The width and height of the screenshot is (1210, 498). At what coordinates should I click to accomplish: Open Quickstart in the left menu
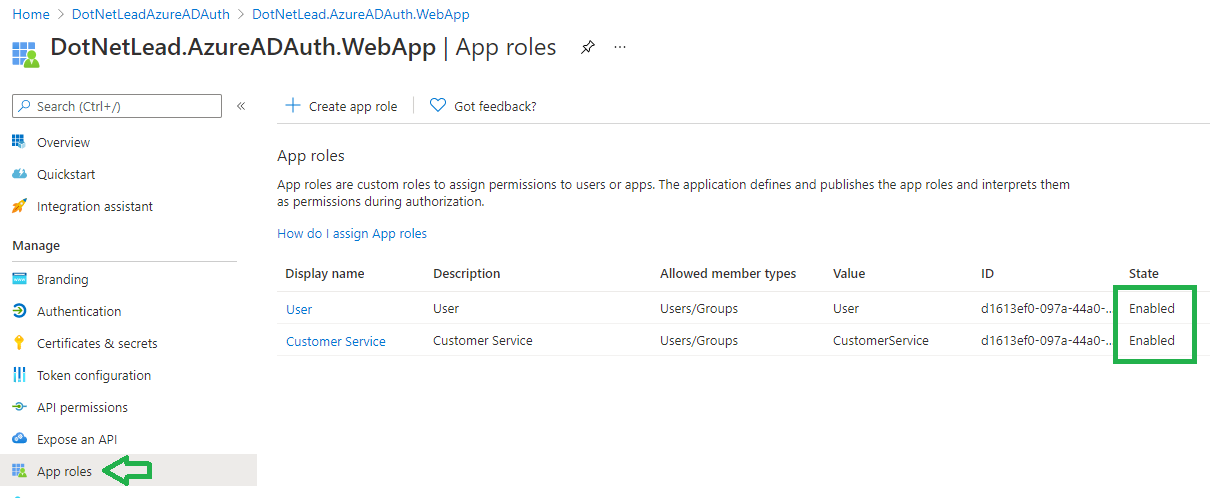click(x=66, y=174)
